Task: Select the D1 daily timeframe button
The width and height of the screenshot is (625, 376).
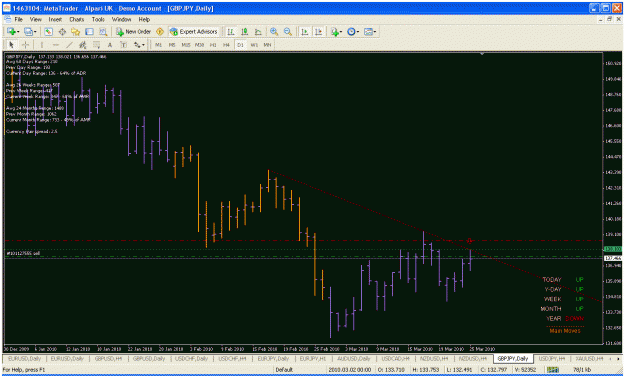Action: [x=240, y=45]
